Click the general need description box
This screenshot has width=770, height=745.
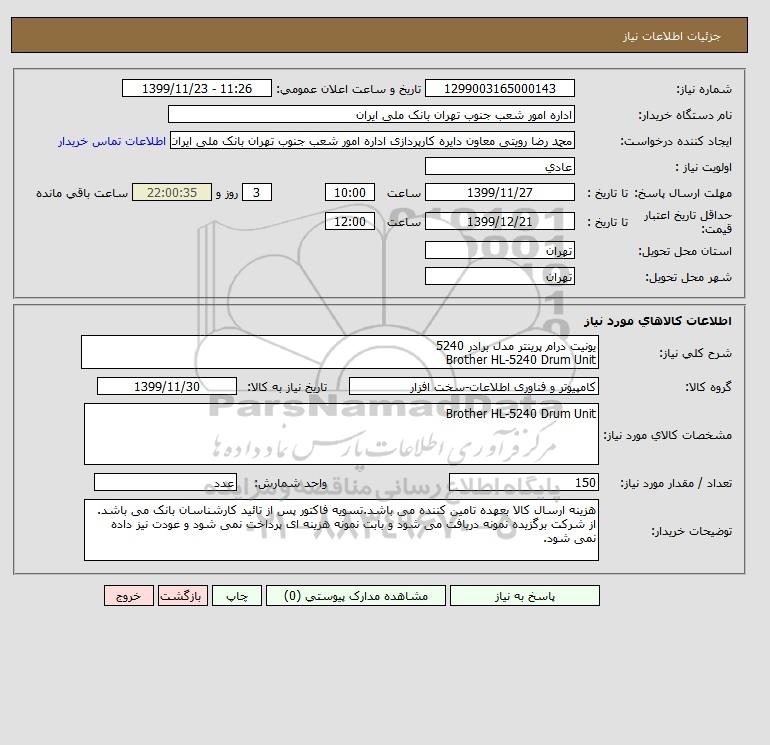340,353
